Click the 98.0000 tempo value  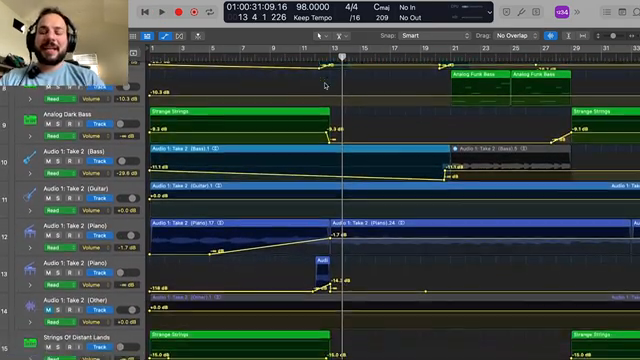[312, 7]
